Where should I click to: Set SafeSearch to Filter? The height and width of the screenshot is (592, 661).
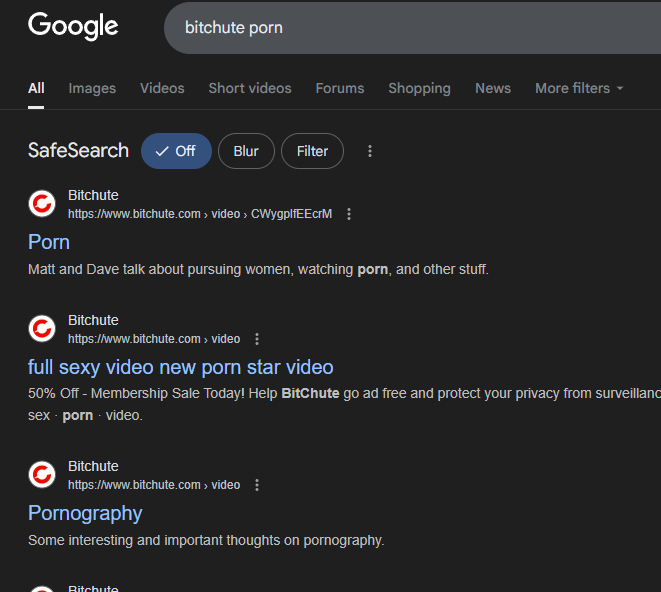[312, 151]
